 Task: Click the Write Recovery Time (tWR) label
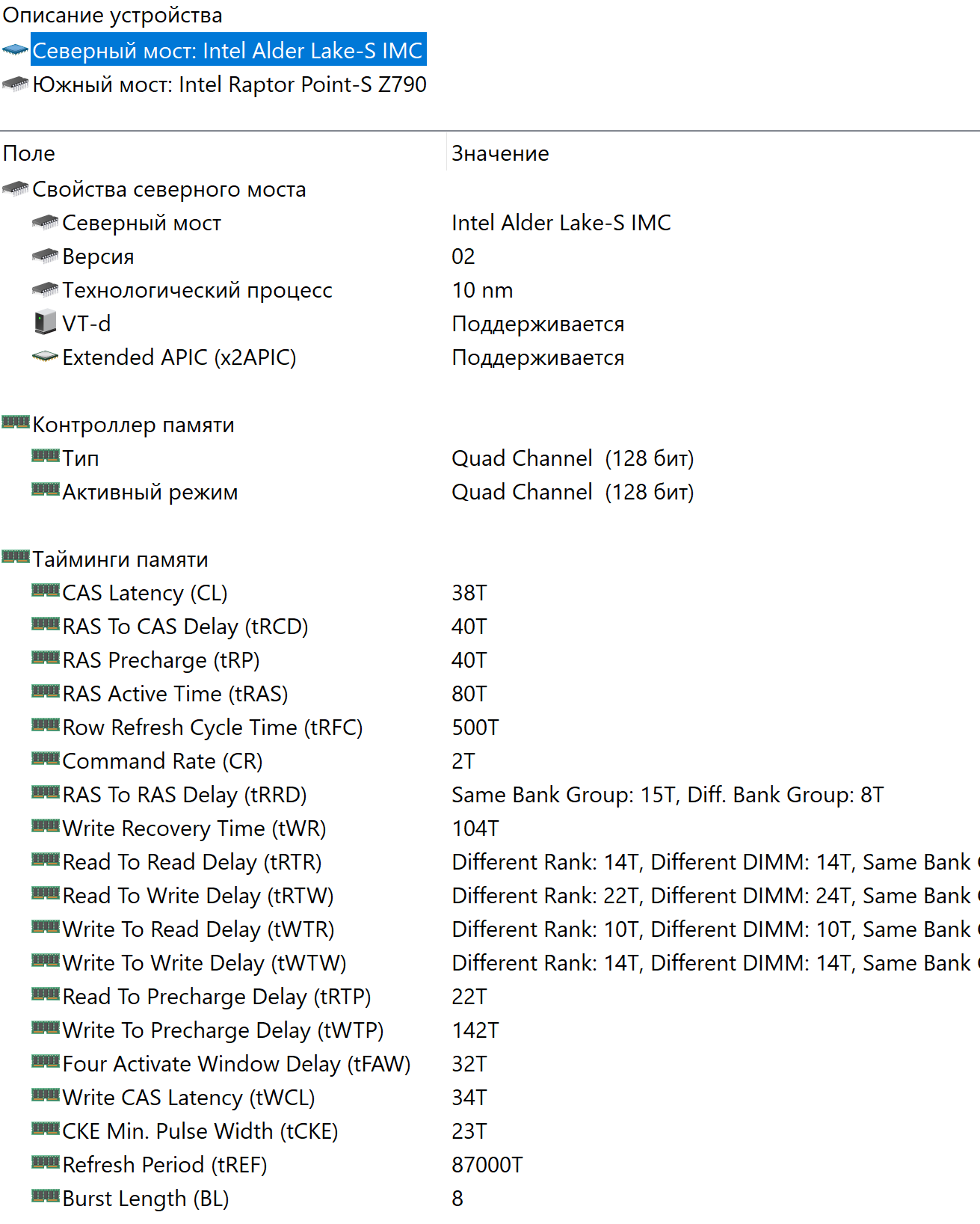[x=194, y=828]
